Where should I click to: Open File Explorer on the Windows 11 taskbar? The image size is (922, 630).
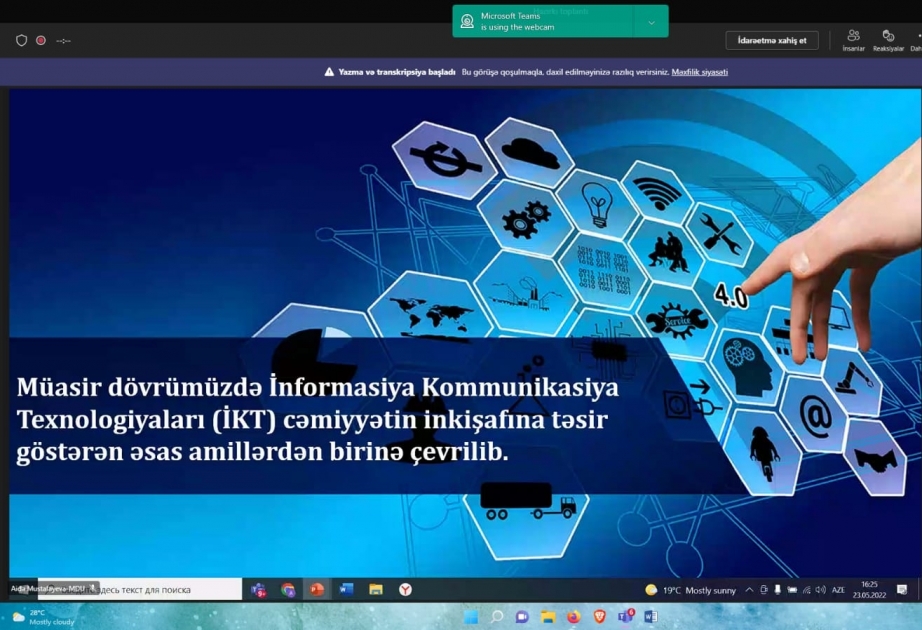548,616
